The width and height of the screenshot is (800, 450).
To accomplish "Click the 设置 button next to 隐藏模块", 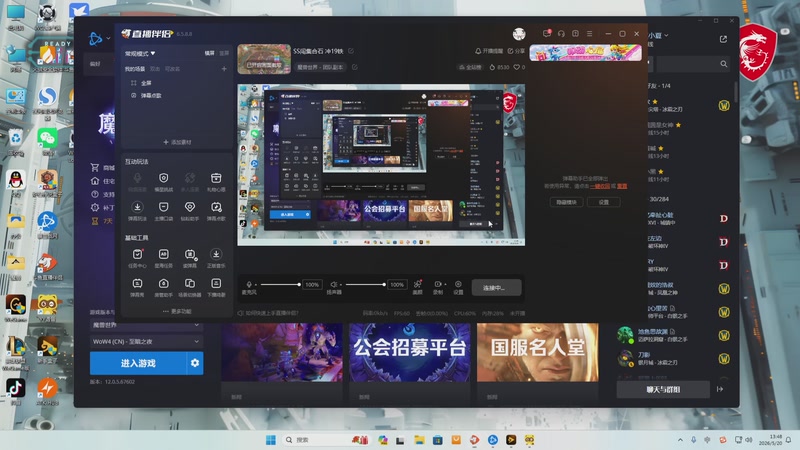I will [x=604, y=202].
